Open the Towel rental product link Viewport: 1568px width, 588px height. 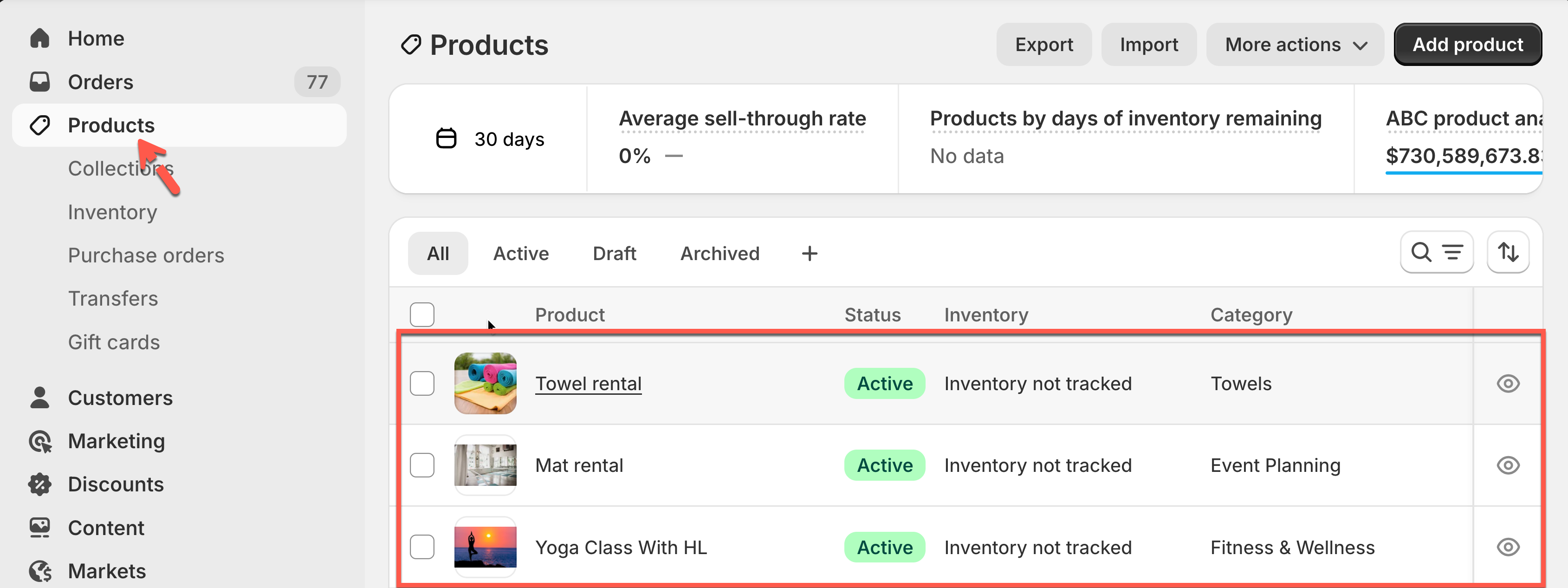[588, 383]
